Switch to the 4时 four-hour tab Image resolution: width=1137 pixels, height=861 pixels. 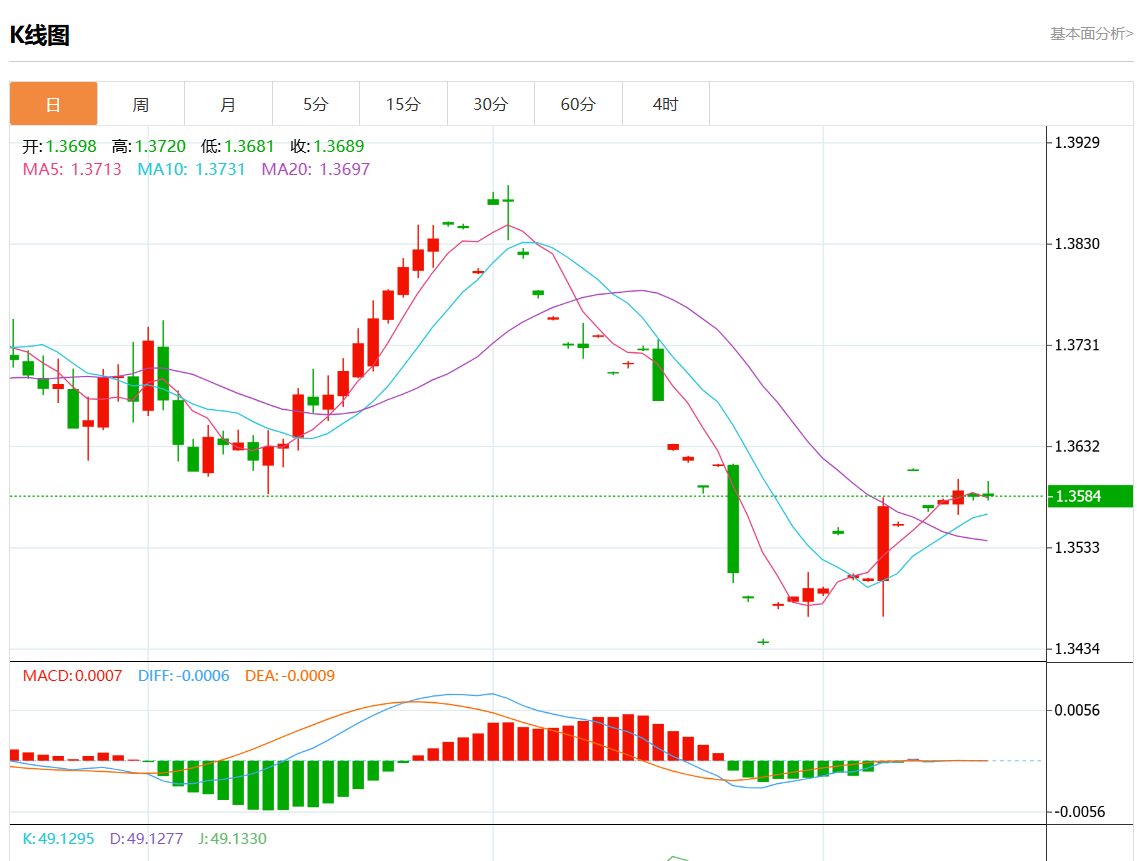pyautogui.click(x=666, y=104)
